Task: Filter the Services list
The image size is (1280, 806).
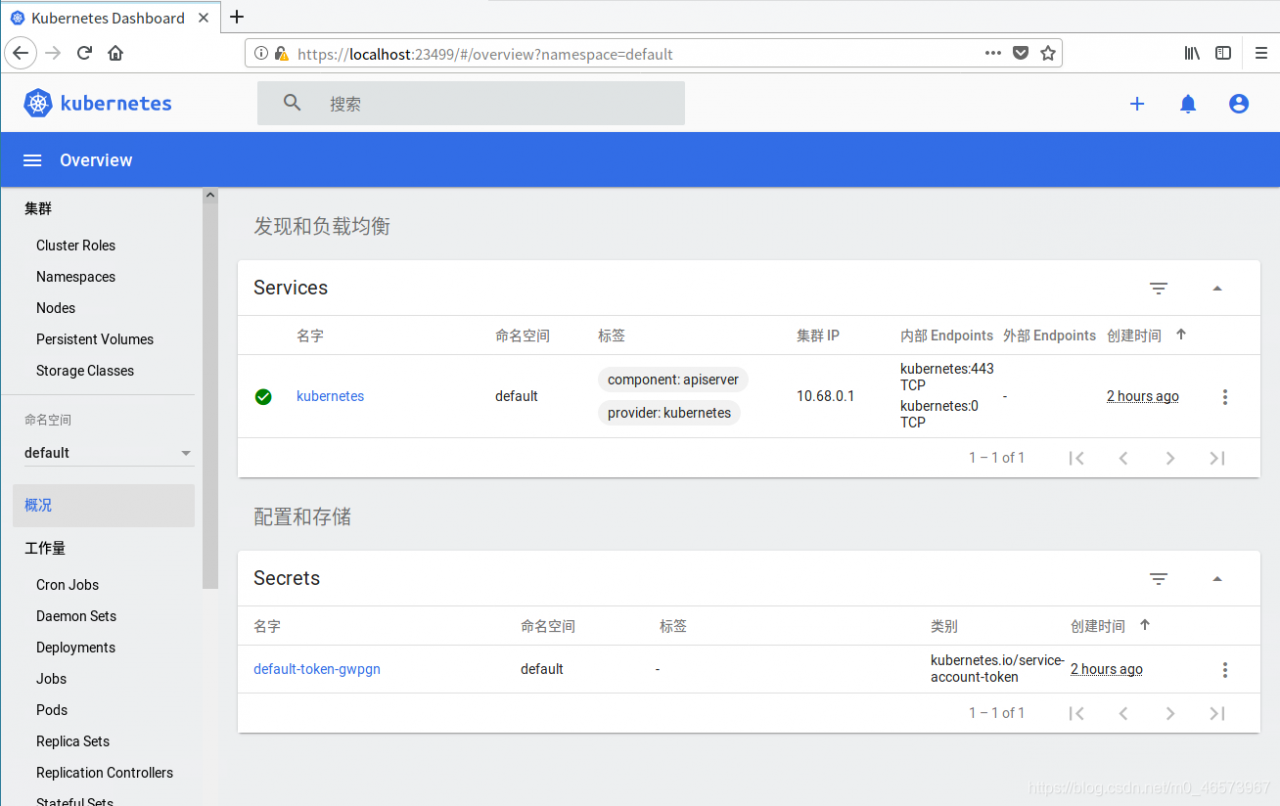Action: point(1158,288)
